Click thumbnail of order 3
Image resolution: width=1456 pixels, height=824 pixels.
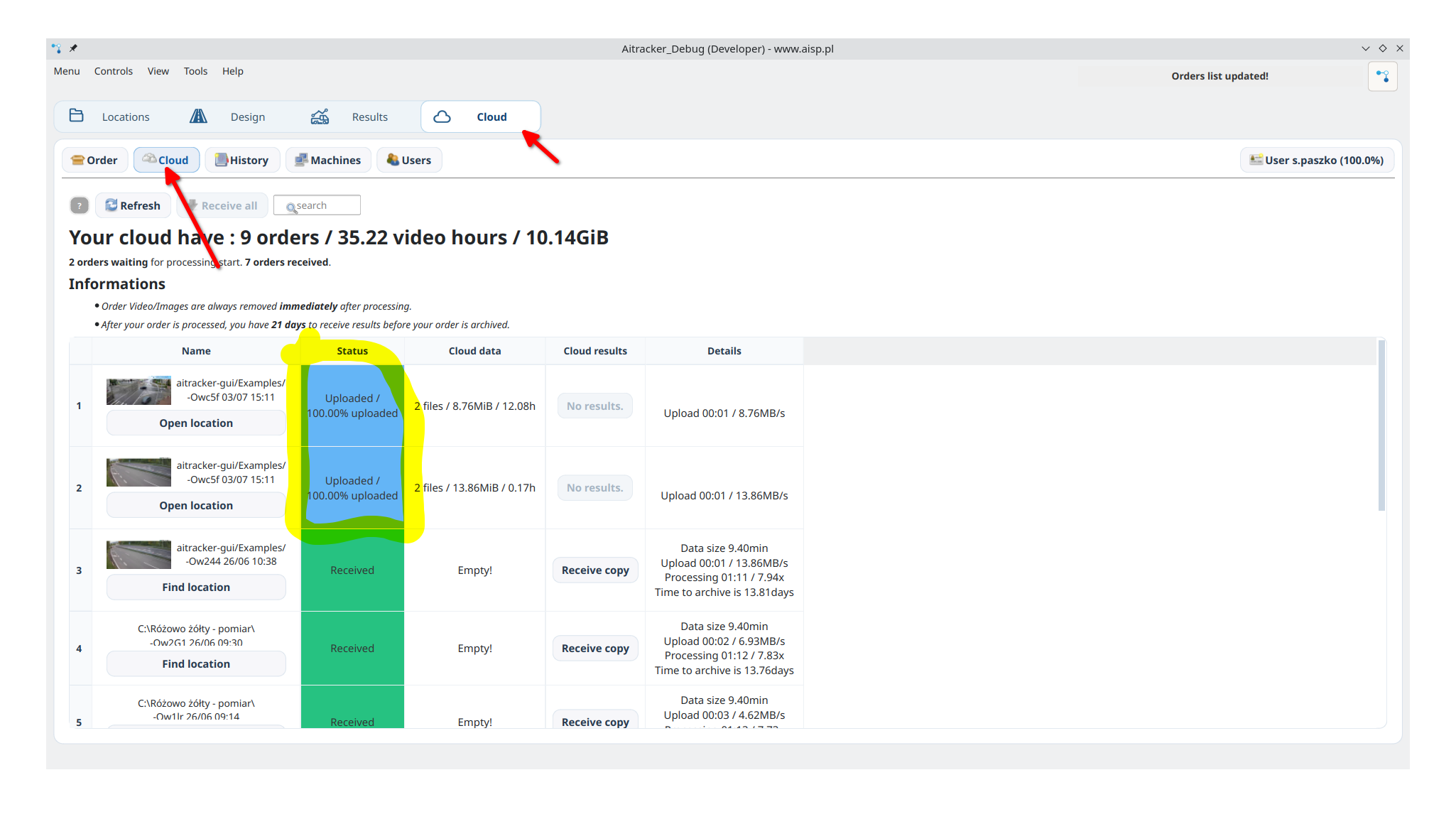click(138, 555)
